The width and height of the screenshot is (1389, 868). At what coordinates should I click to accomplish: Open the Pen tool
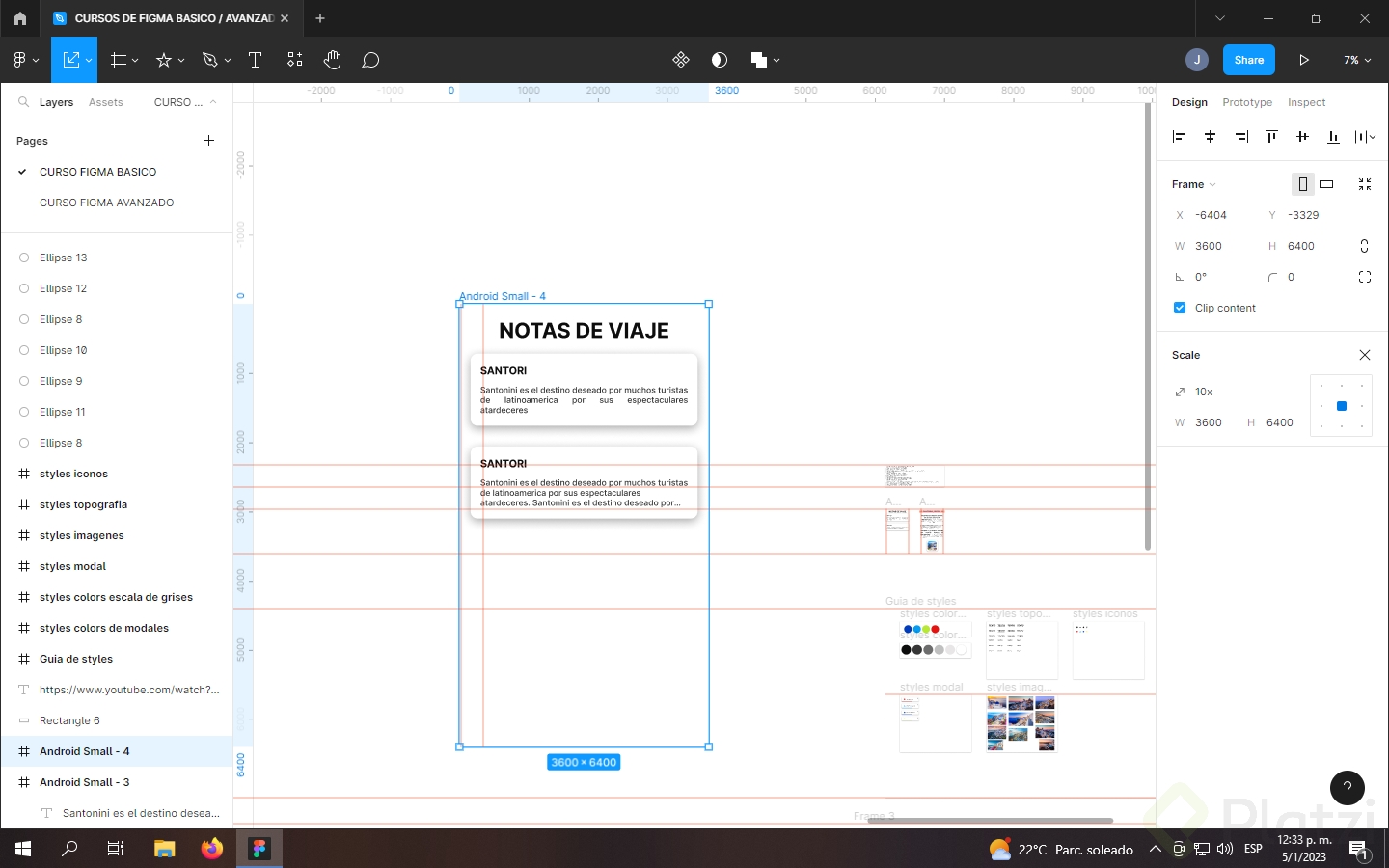(209, 60)
